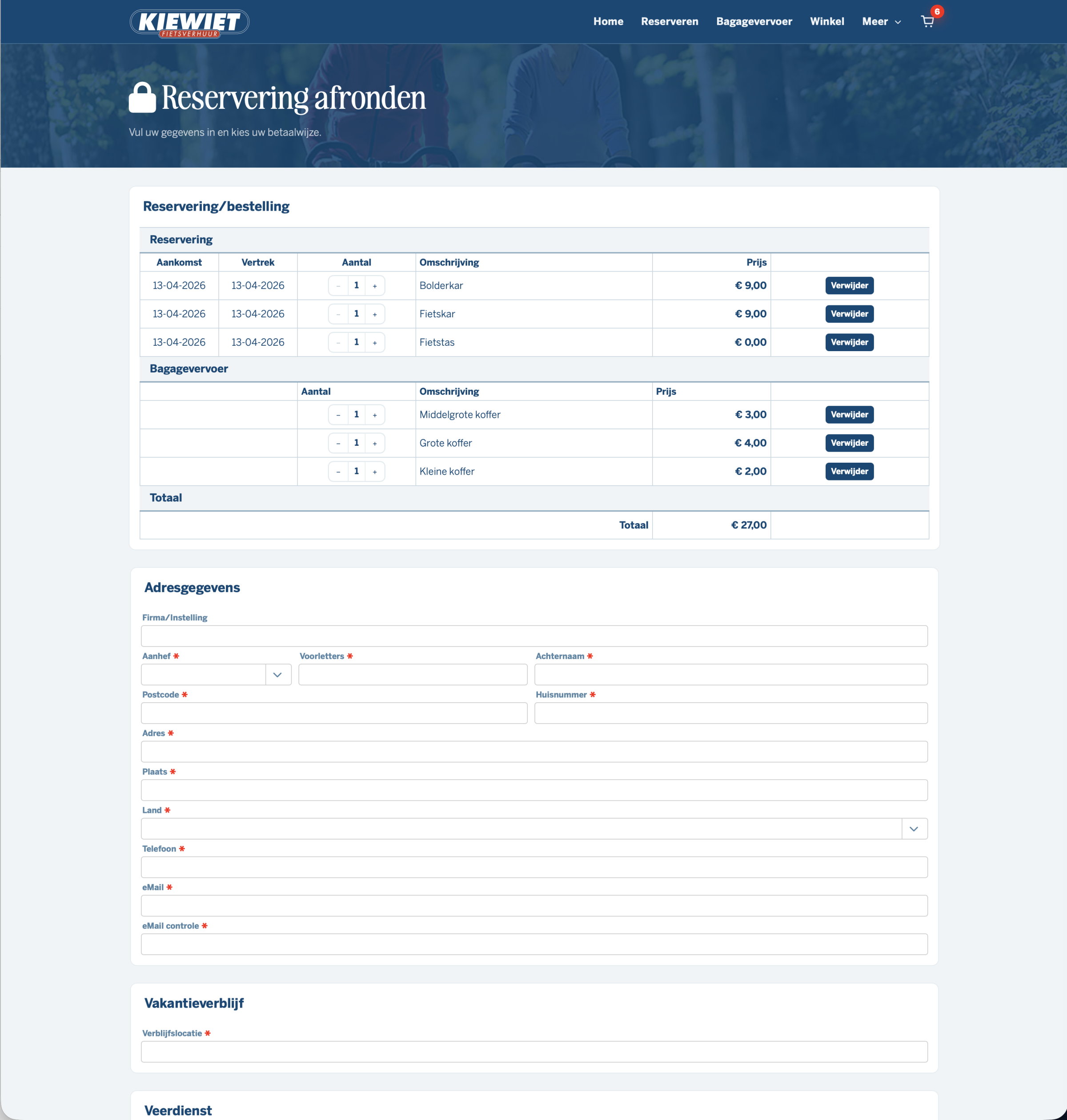Remove the Middelgrote koffer via Verwijder

coord(849,415)
